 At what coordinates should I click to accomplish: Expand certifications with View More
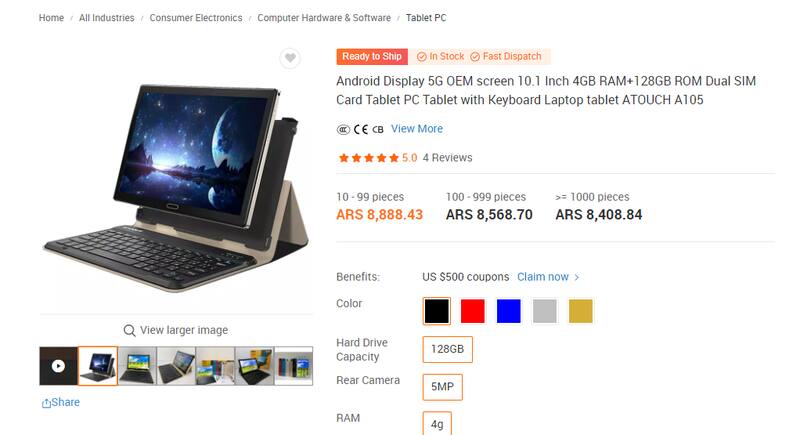click(x=417, y=129)
